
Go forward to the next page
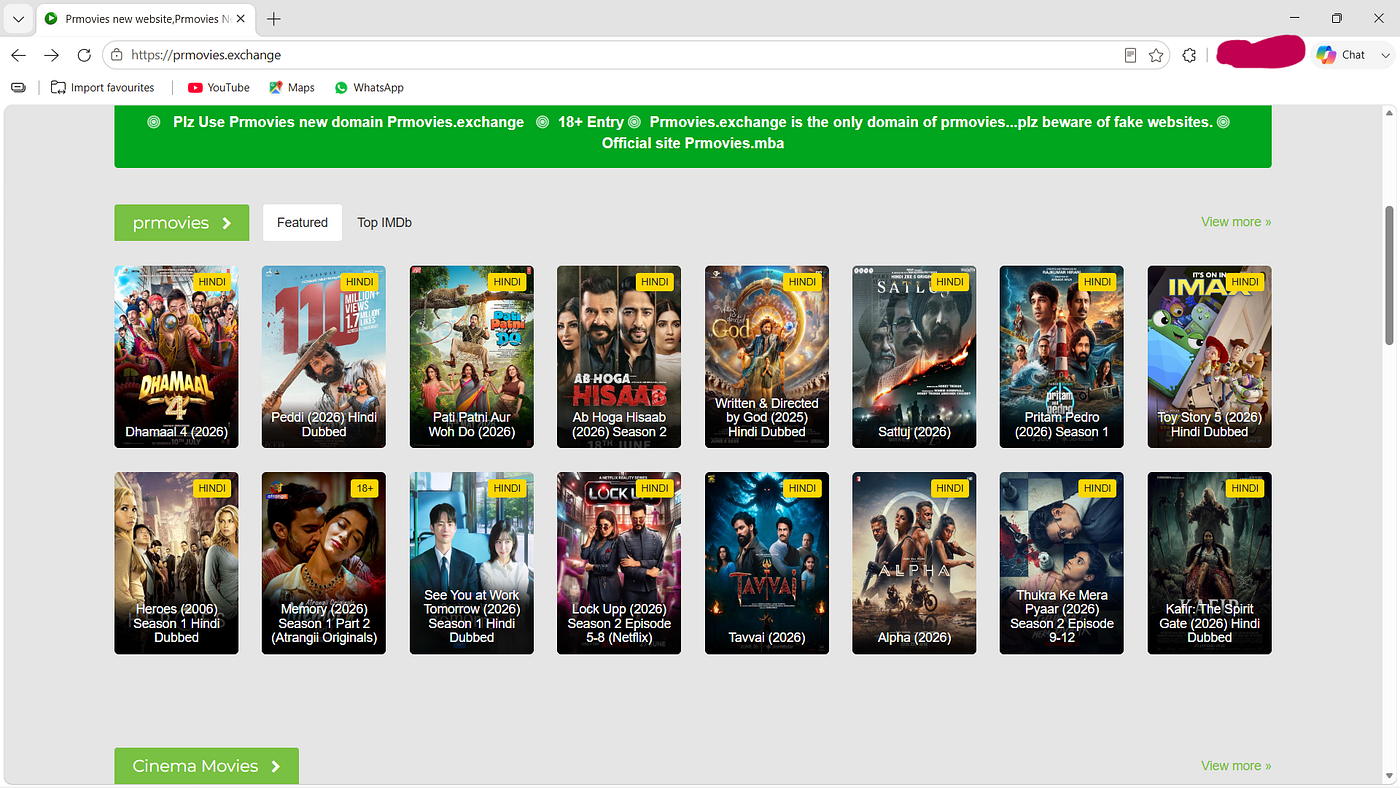pos(51,55)
